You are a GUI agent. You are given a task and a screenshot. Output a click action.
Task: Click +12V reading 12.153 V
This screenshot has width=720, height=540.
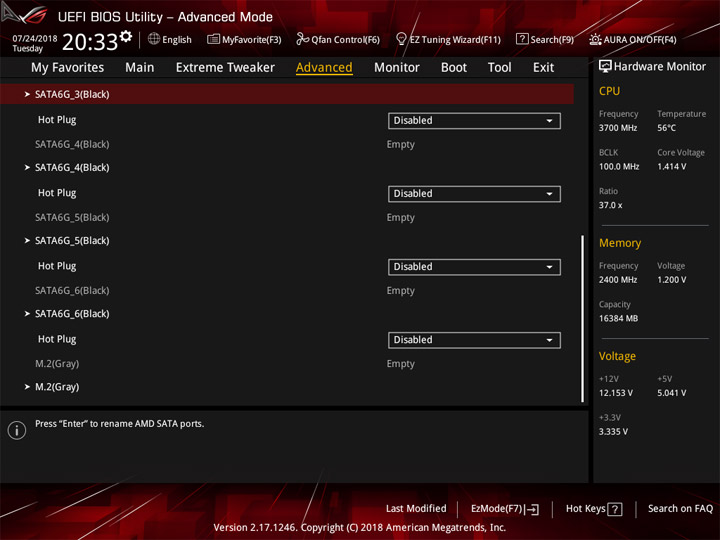point(615,393)
